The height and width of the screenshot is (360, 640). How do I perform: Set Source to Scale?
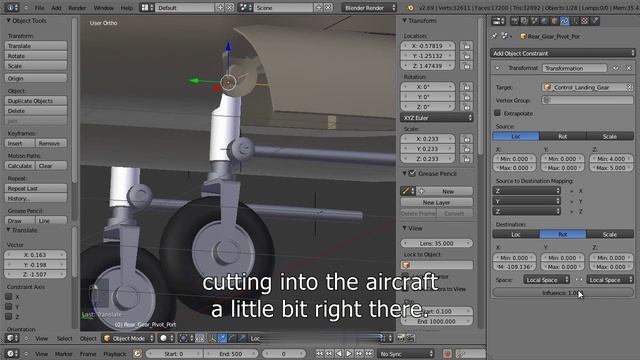pos(610,136)
